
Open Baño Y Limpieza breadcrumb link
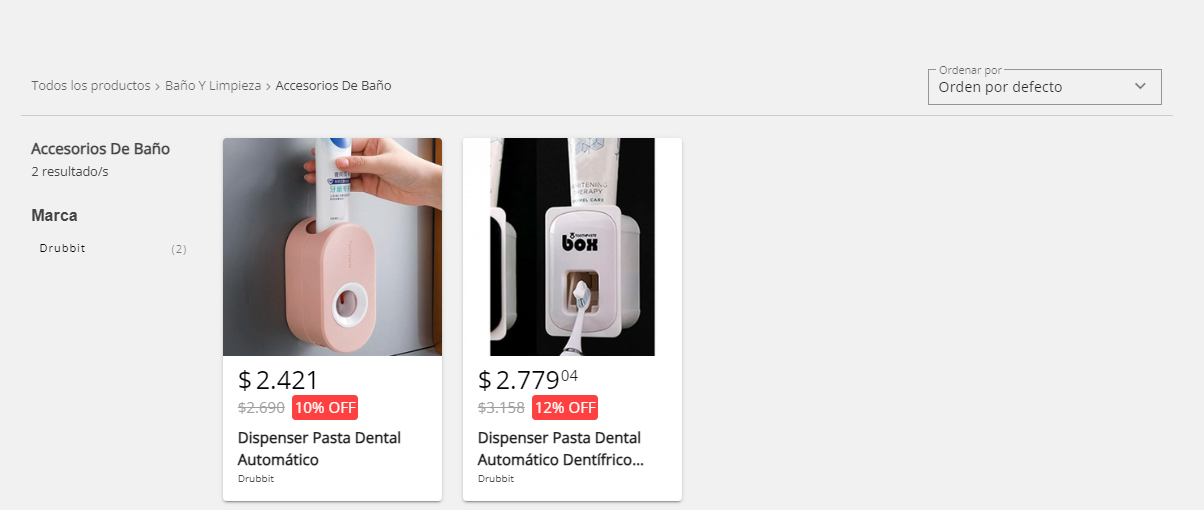(x=213, y=86)
